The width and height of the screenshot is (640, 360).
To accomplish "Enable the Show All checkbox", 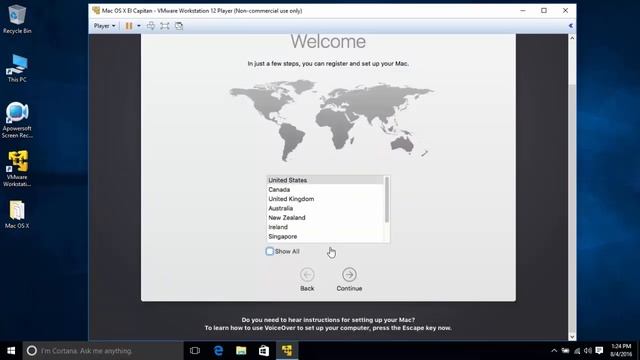I will coord(269,251).
